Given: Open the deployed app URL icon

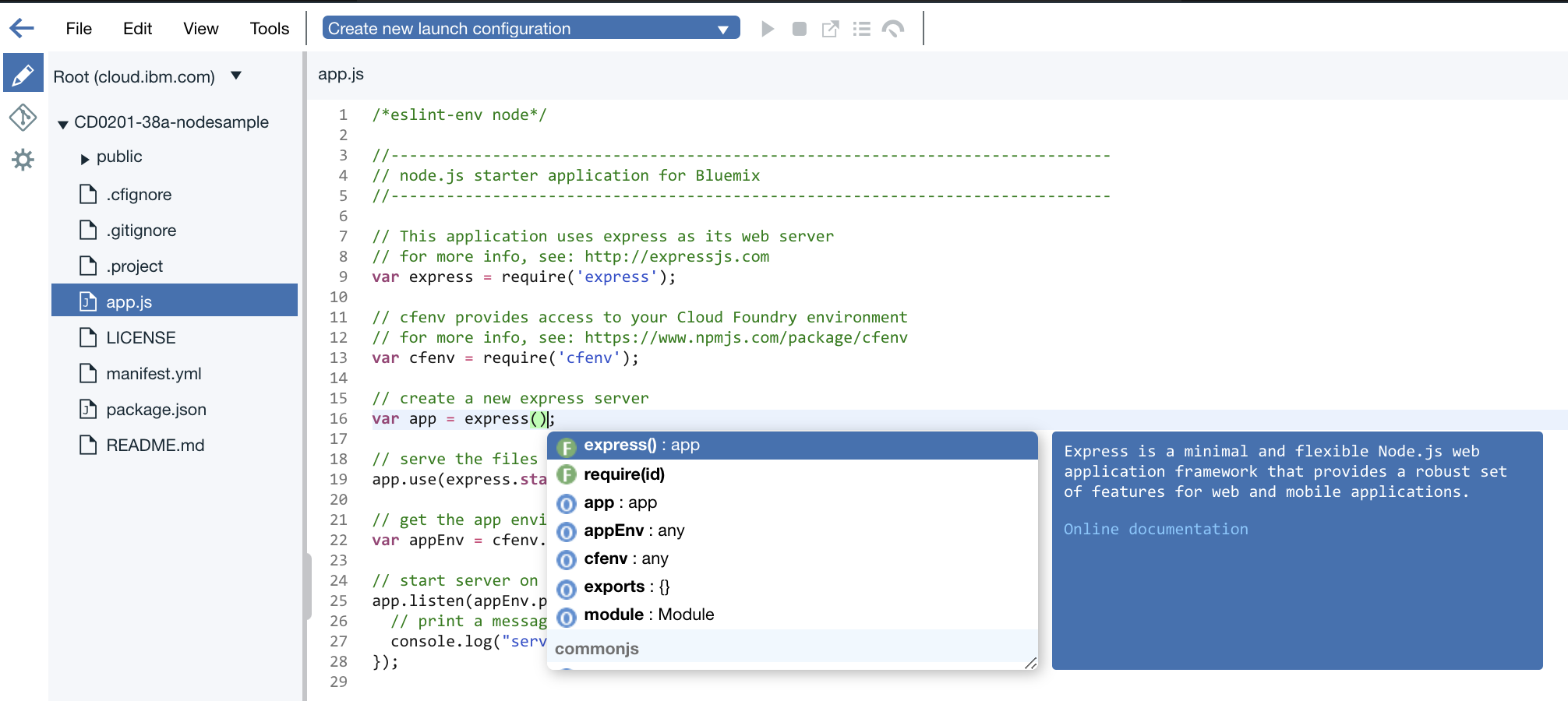Looking at the screenshot, I should (830, 29).
